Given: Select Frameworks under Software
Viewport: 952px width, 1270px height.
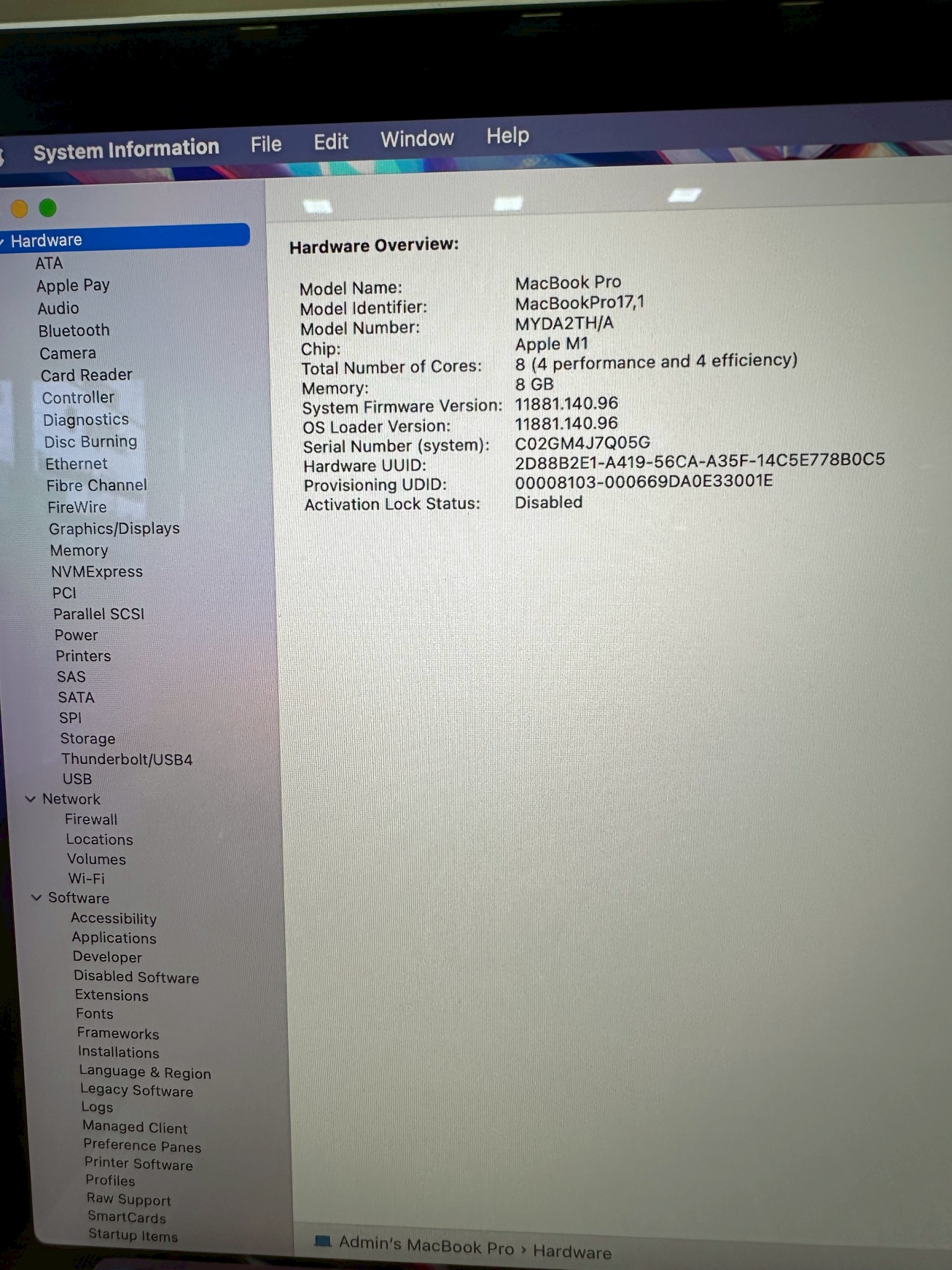Looking at the screenshot, I should coord(118,1034).
